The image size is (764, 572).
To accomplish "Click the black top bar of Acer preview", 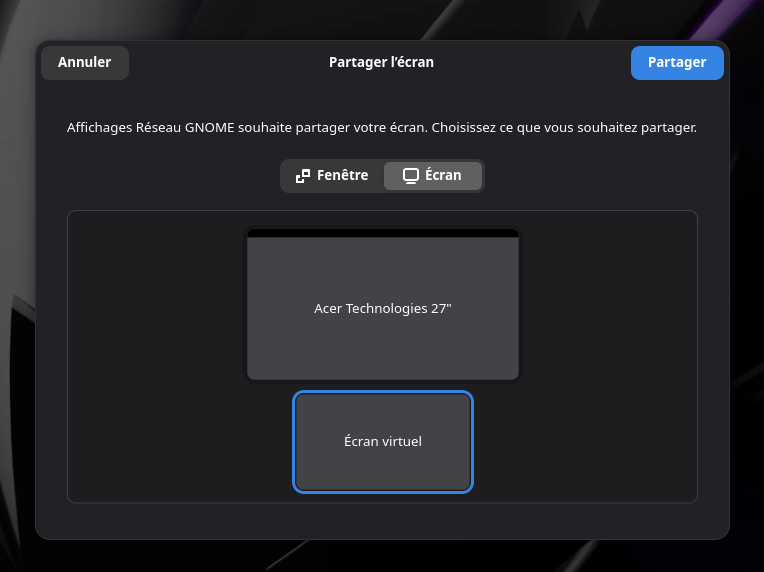I will click(x=383, y=233).
